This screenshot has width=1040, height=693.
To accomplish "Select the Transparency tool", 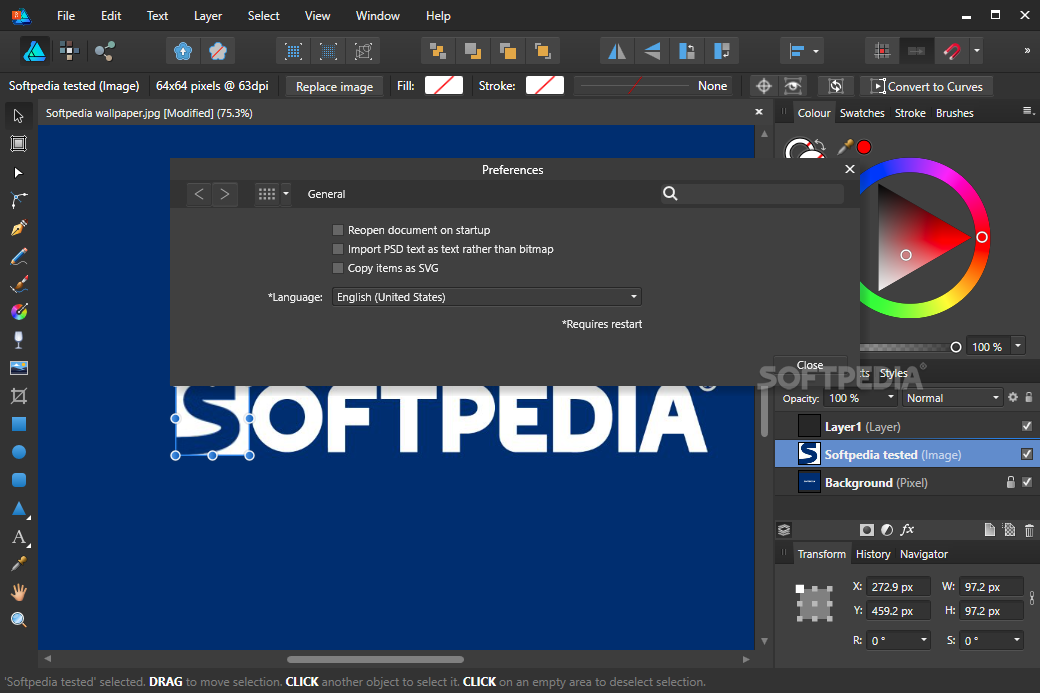I will pyautogui.click(x=19, y=340).
